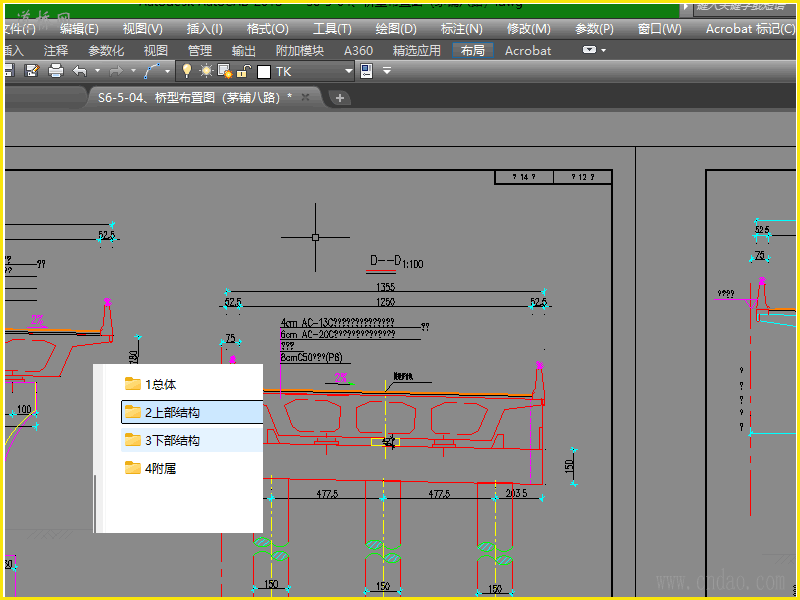Click the Layer Previous state icon

pyautogui.click(x=365, y=71)
